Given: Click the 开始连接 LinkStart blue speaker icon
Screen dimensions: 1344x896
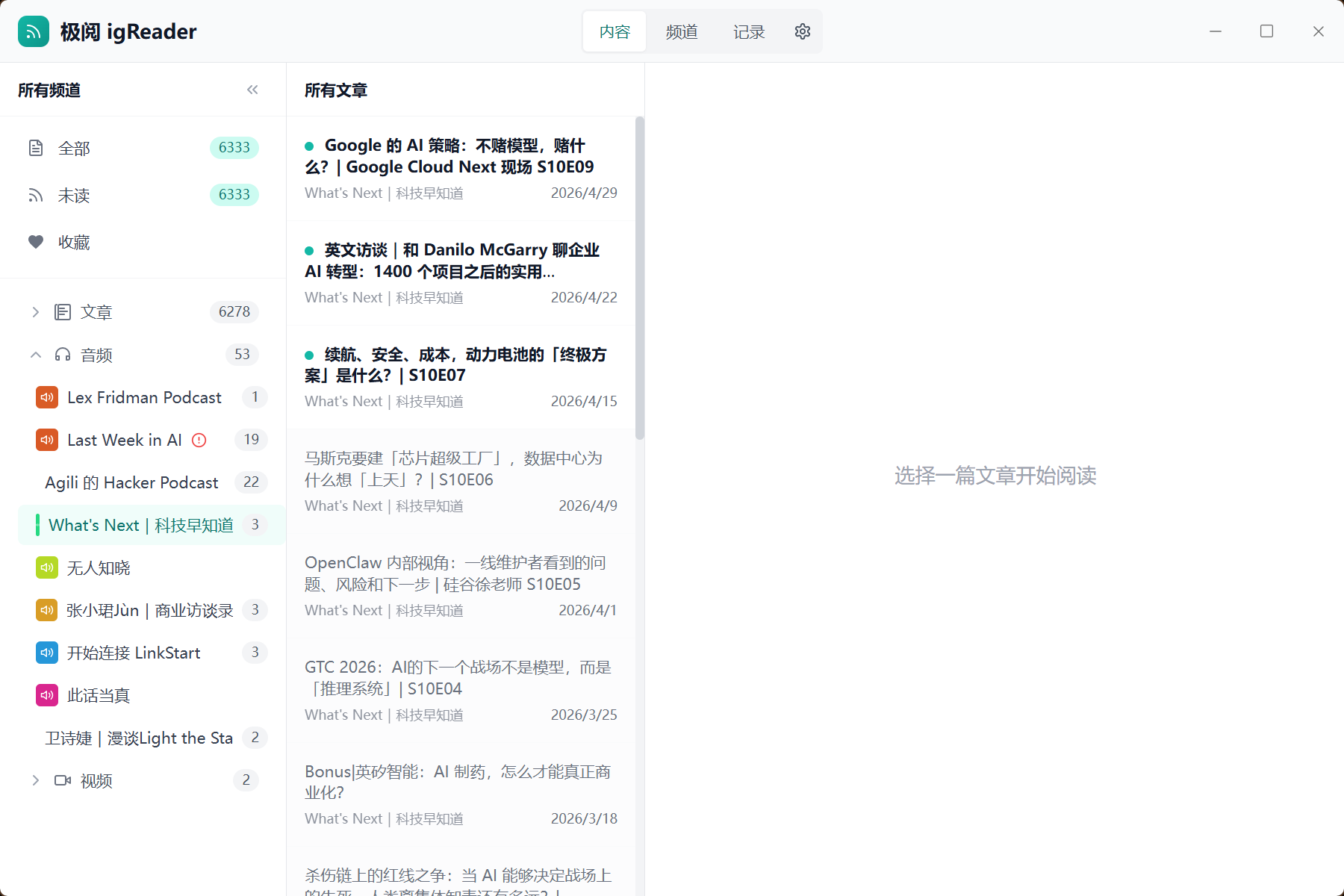Looking at the screenshot, I should tap(47, 653).
